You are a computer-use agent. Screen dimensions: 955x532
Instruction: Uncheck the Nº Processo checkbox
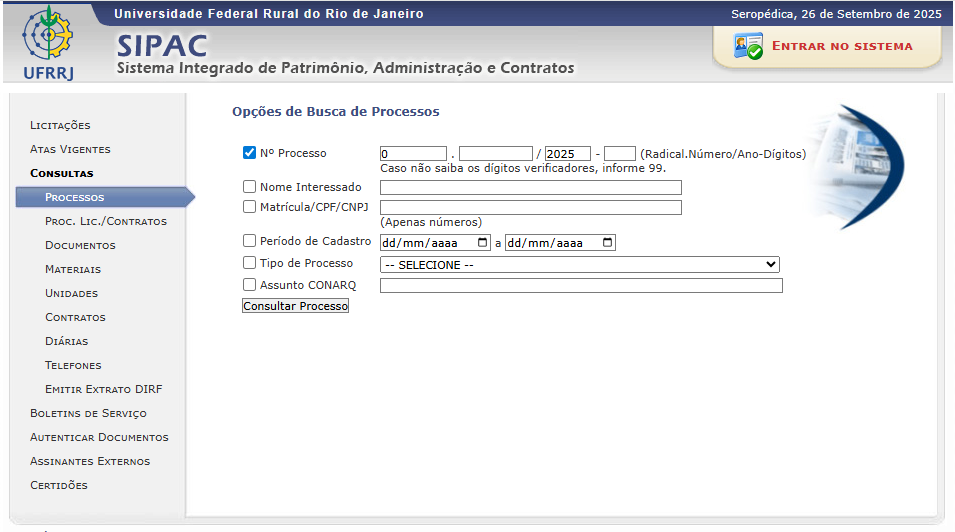250,153
